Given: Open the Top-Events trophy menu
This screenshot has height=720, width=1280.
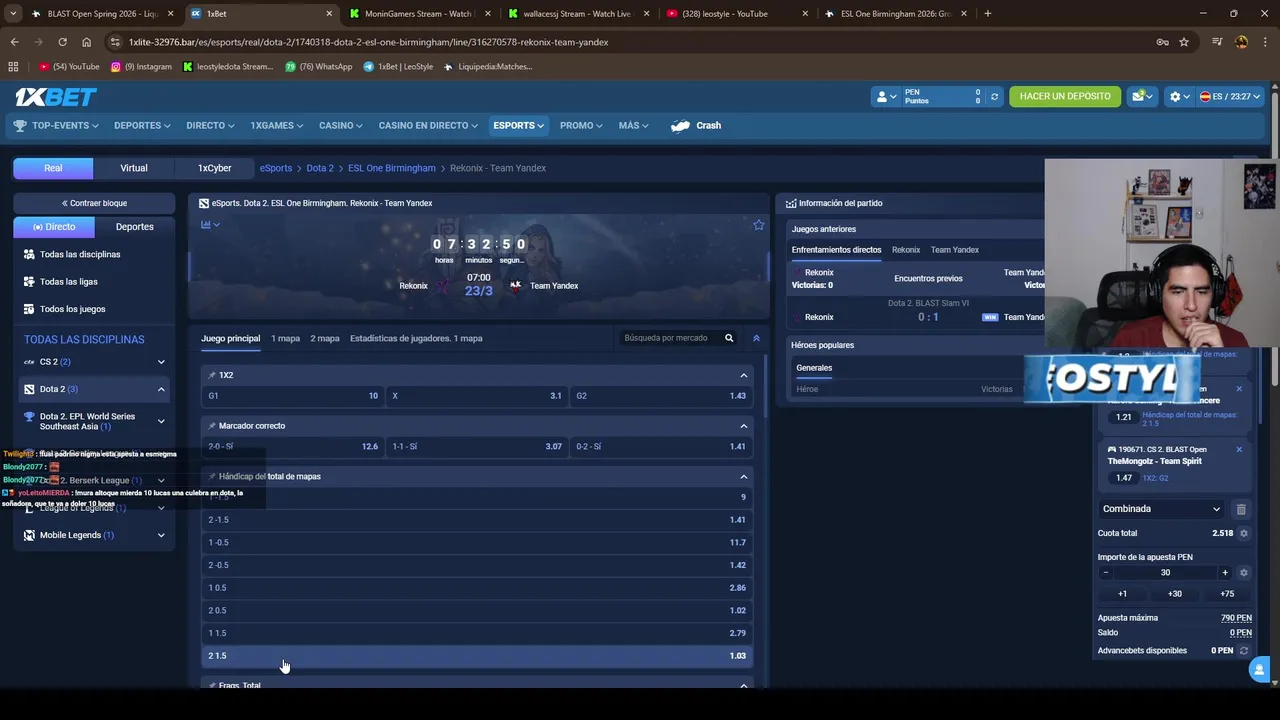Looking at the screenshot, I should [x=56, y=126].
